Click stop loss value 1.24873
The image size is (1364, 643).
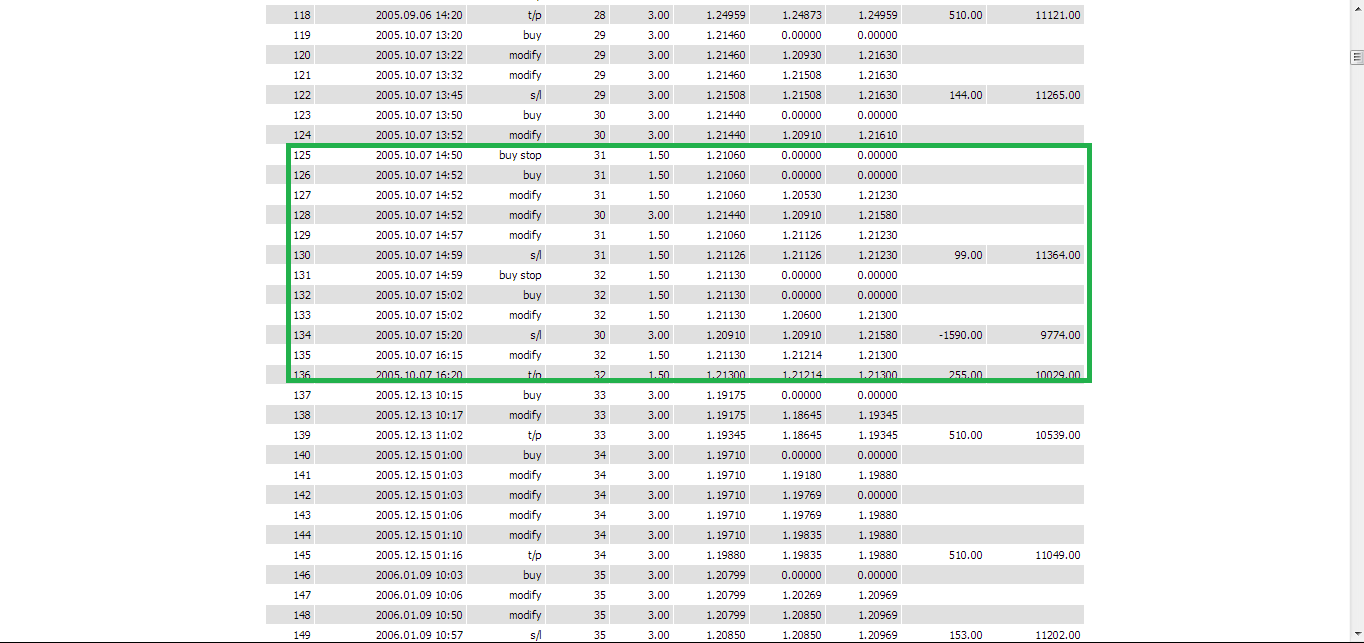pyautogui.click(x=800, y=15)
